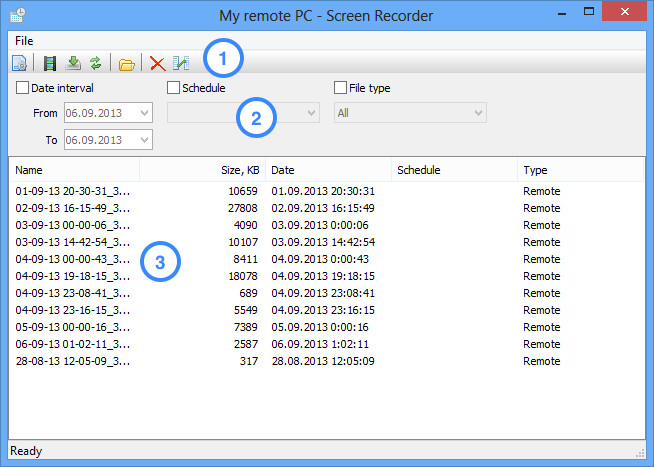Click the settings page icon in toolbar

[x=19, y=64]
